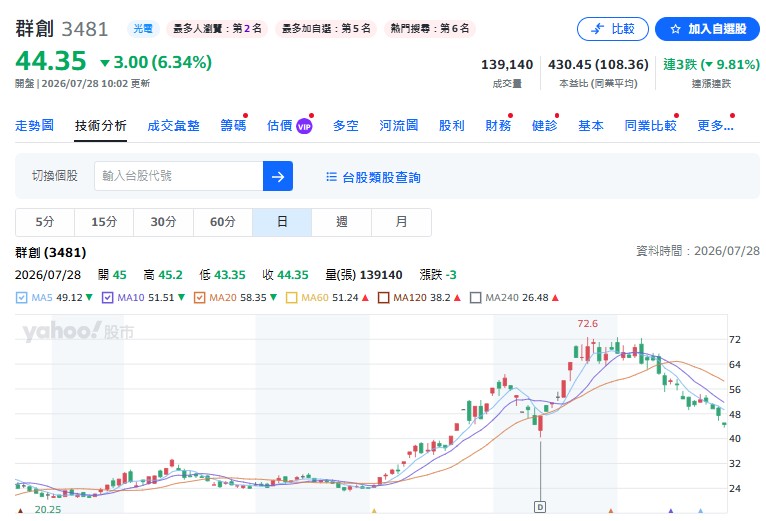
Task: Click the yellow triangle marker on chart axis
Action: (374, 511)
